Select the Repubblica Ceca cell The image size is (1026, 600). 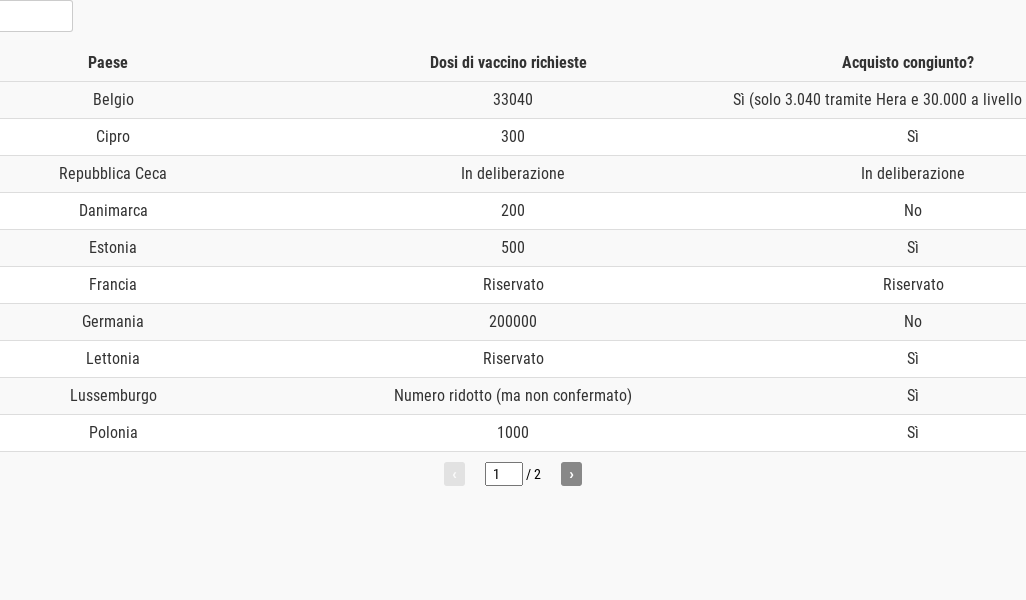pos(113,174)
